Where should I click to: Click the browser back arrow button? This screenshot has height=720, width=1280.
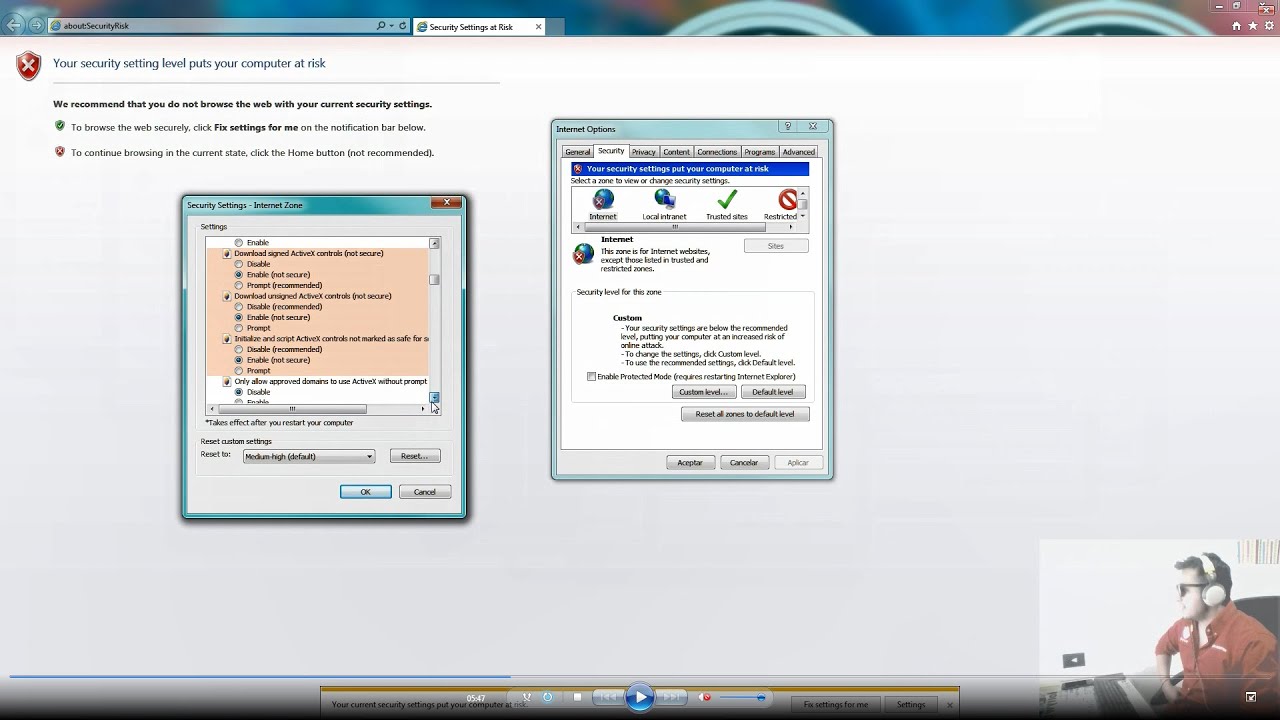[x=14, y=25]
